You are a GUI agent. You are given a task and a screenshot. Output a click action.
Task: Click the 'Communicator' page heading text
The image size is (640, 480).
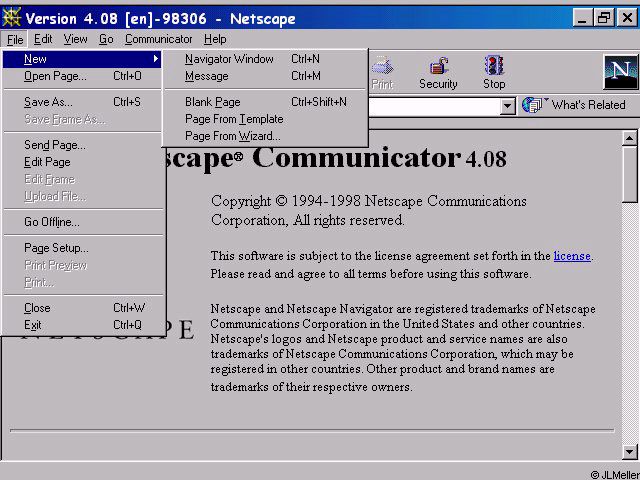pyautogui.click(x=356, y=158)
